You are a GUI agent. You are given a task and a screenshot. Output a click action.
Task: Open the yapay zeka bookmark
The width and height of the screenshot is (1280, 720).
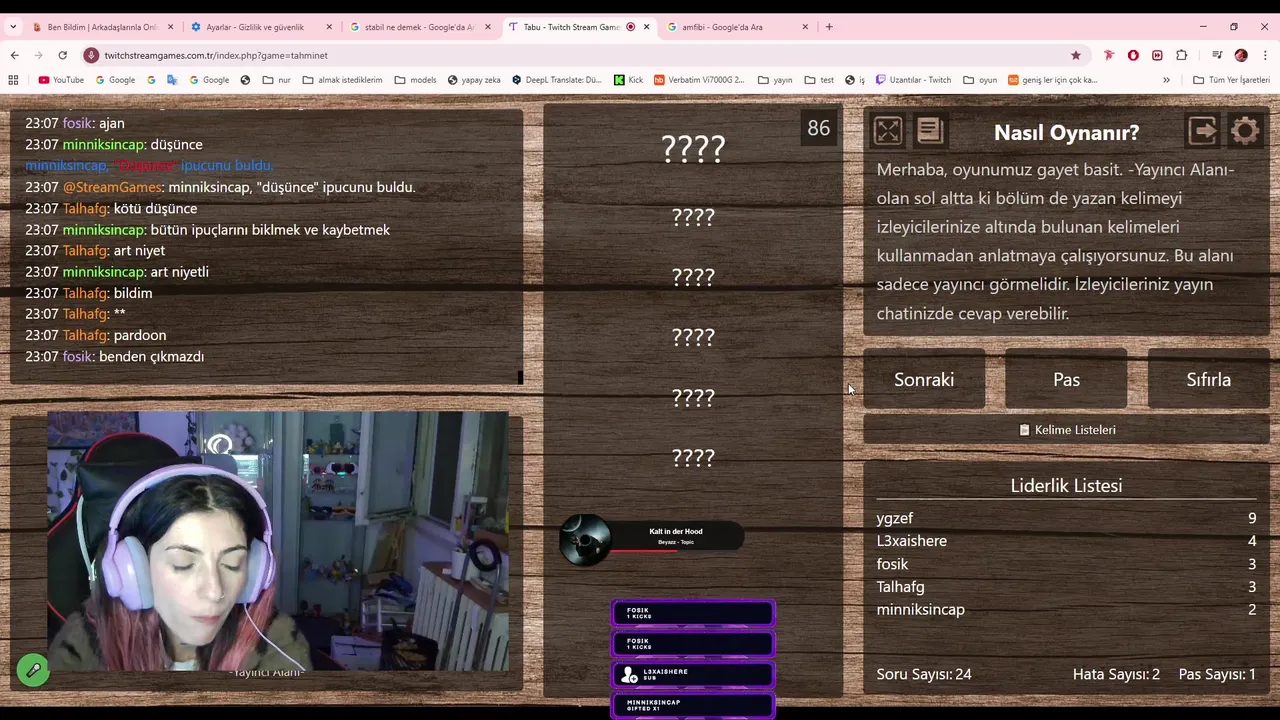click(x=474, y=80)
